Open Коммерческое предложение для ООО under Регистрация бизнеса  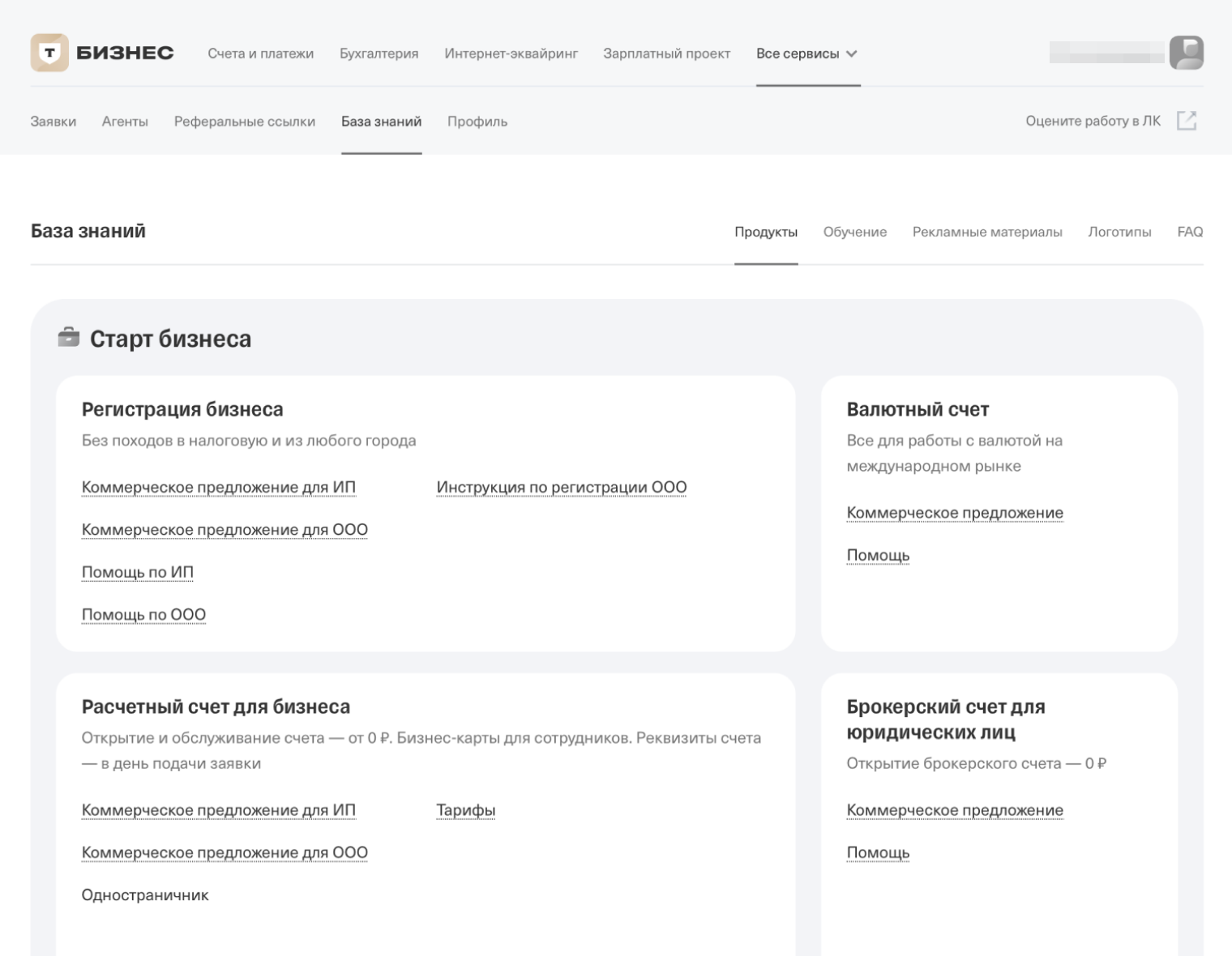point(225,529)
